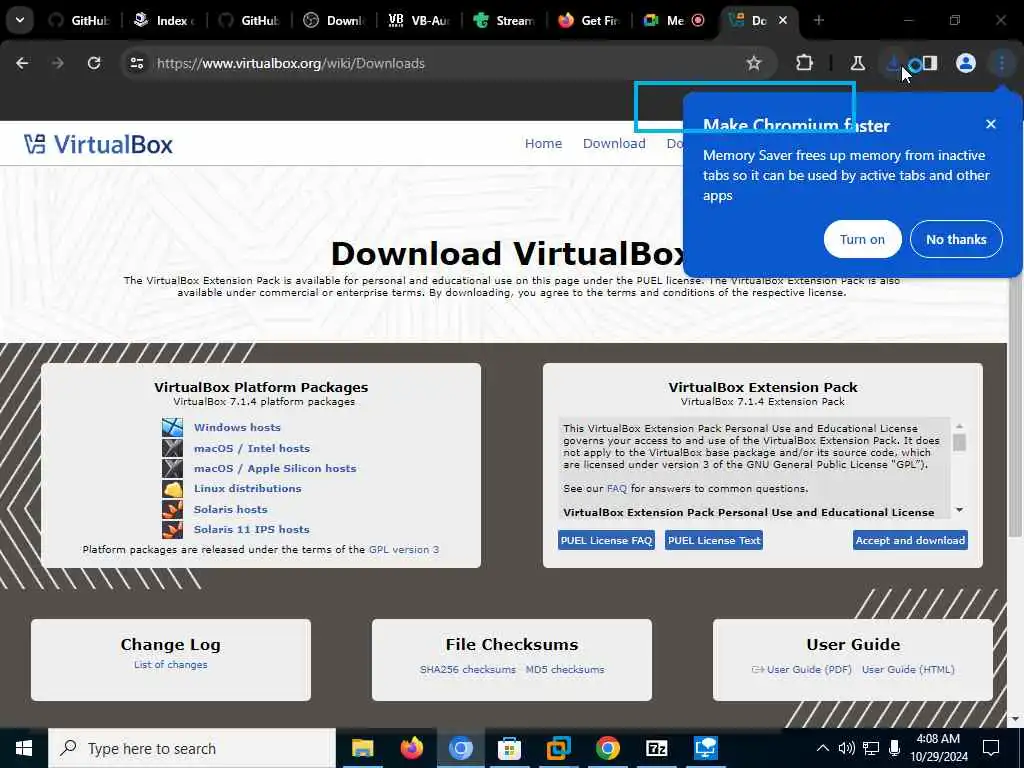Click the macOS Intel hosts icon

[172, 448]
